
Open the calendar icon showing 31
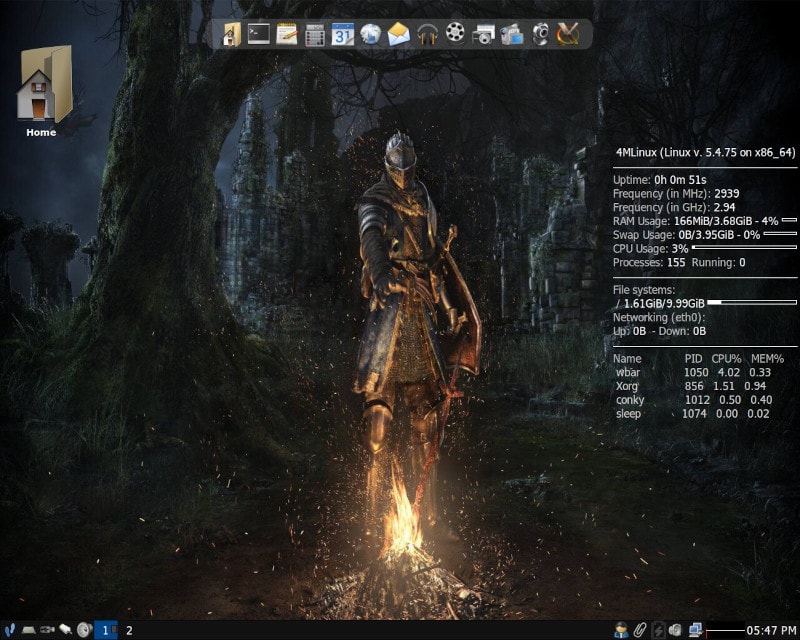point(343,34)
